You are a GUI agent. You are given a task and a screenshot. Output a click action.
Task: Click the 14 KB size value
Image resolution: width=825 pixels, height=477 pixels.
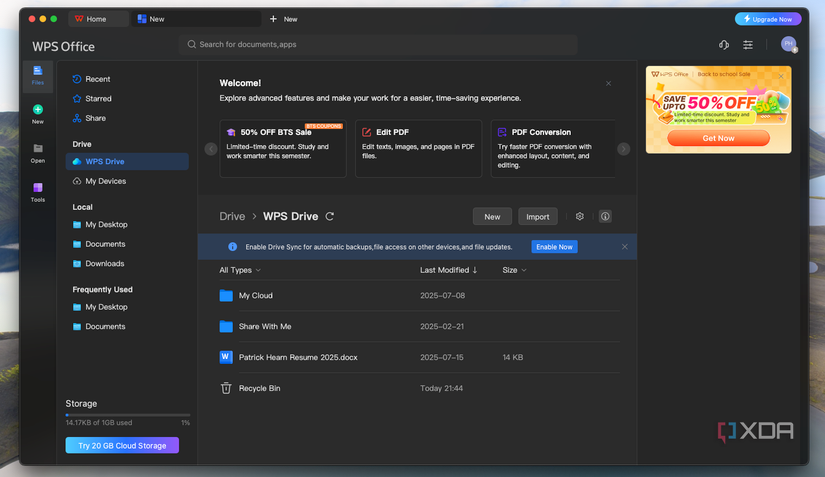pos(512,358)
